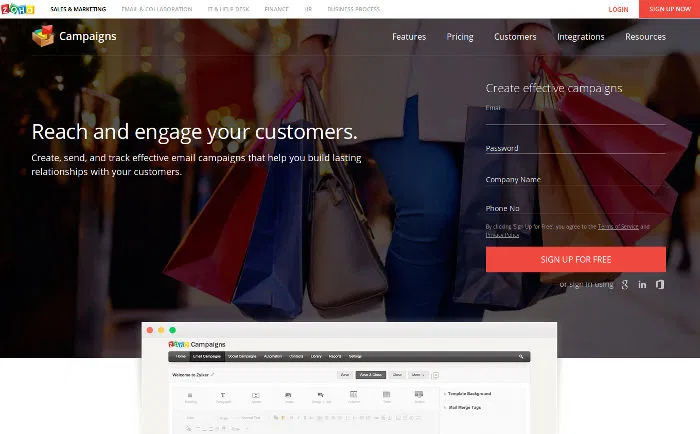This screenshot has height=434, width=700.
Task: Open the Resources page
Action: [646, 37]
